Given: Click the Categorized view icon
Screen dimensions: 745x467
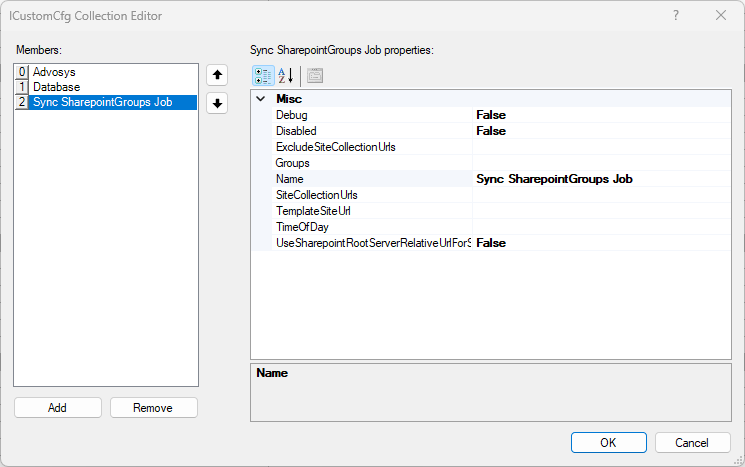Looking at the screenshot, I should click(263, 75).
